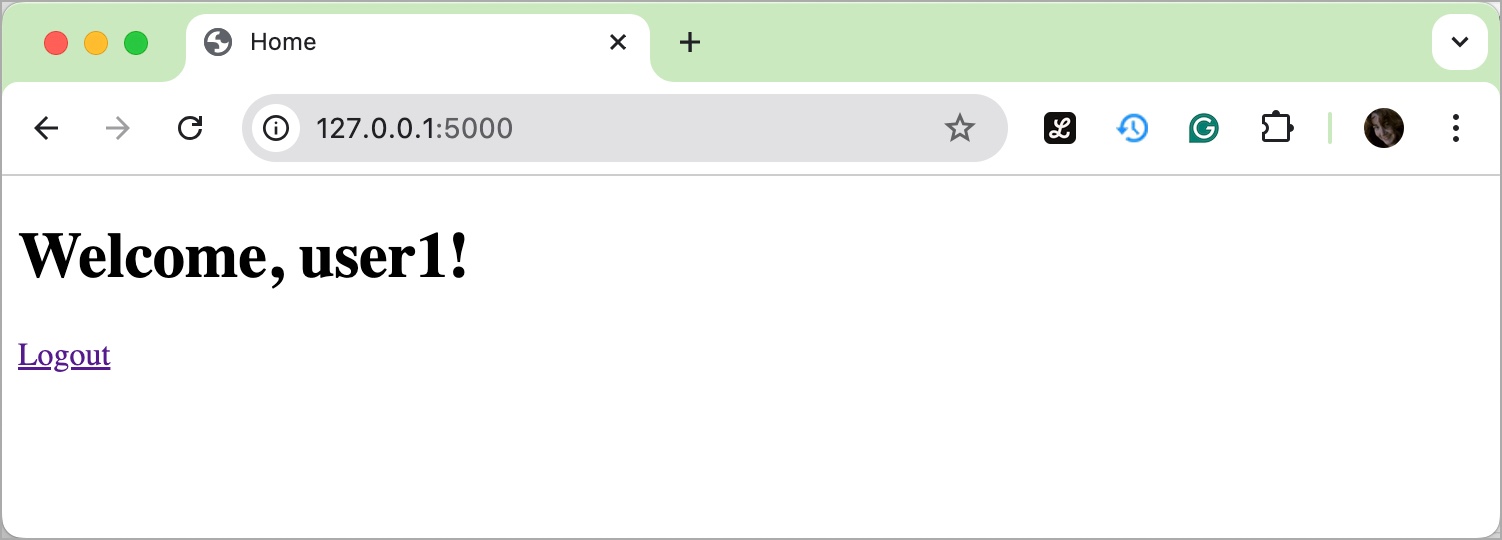Reload the current page
Viewport: 1502px width, 540px height.
[190, 128]
